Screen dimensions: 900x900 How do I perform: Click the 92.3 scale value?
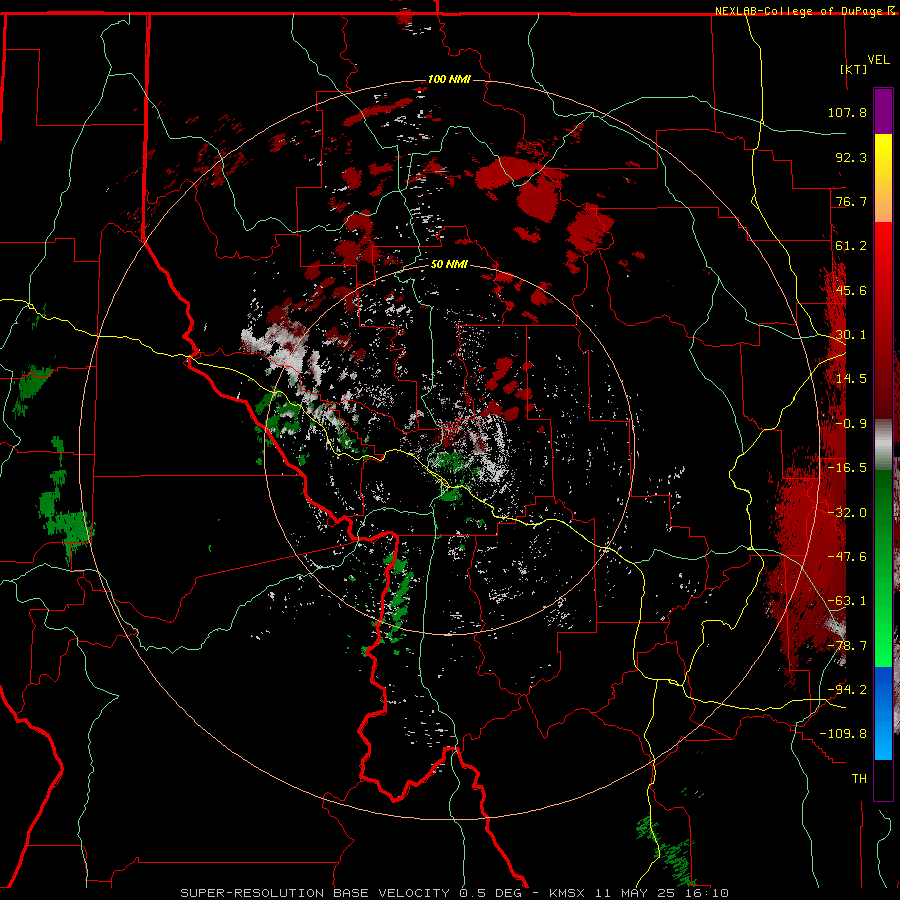tap(851, 157)
